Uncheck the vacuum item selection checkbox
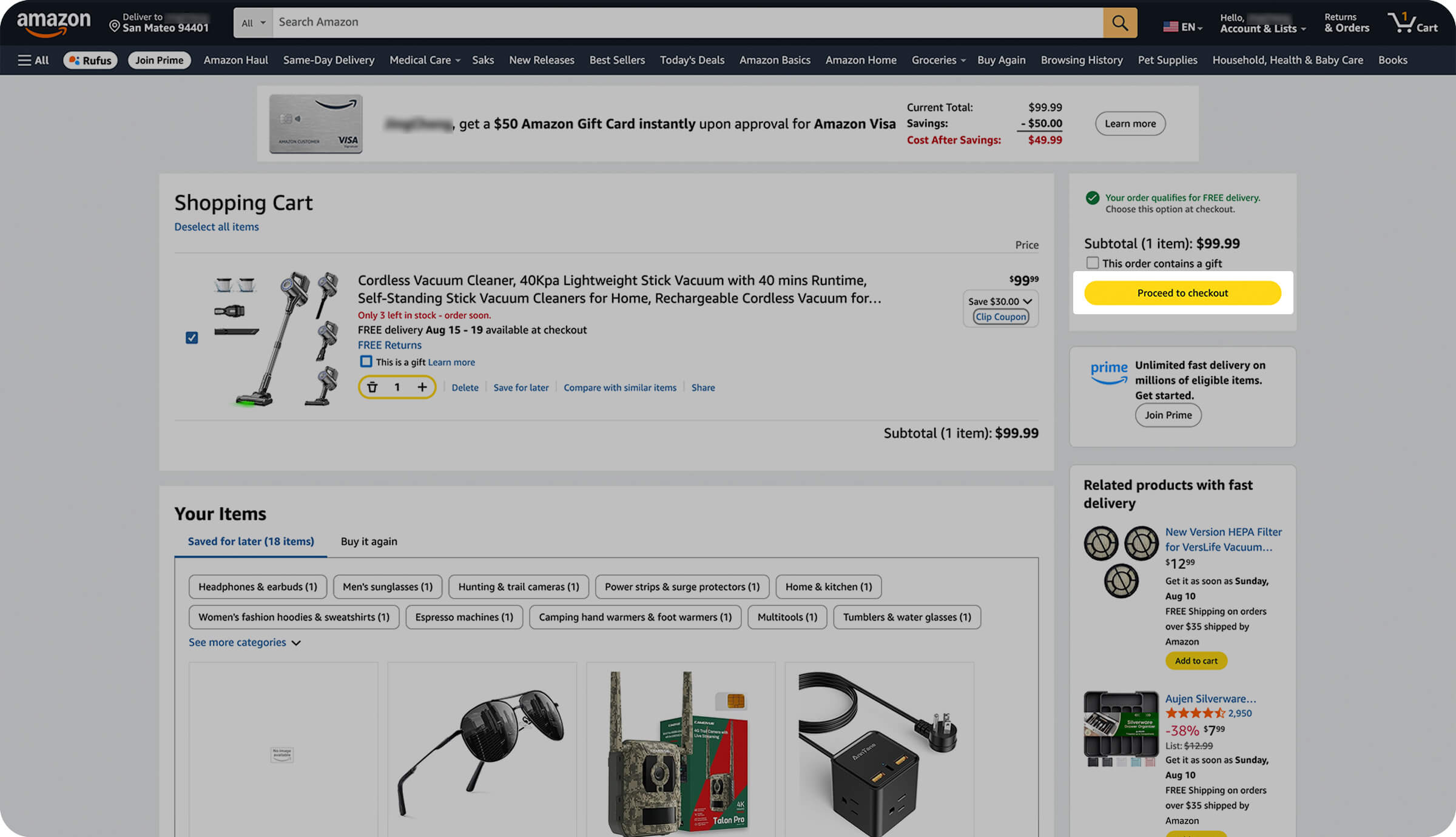Screen dimensions: 1456x837 pyautogui.click(x=192, y=338)
